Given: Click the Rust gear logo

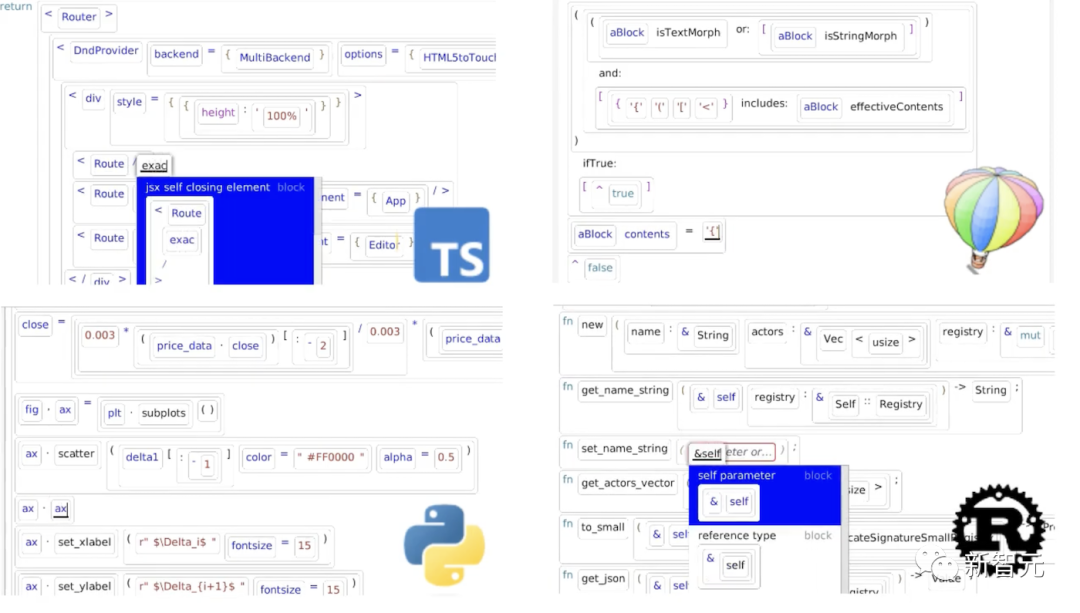Looking at the screenshot, I should (998, 527).
